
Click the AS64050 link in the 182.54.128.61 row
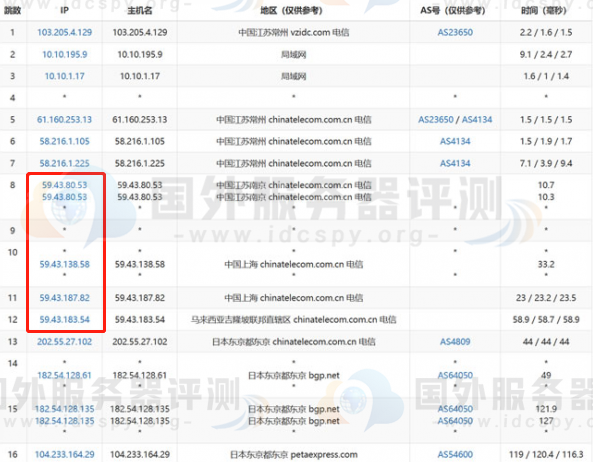click(455, 375)
